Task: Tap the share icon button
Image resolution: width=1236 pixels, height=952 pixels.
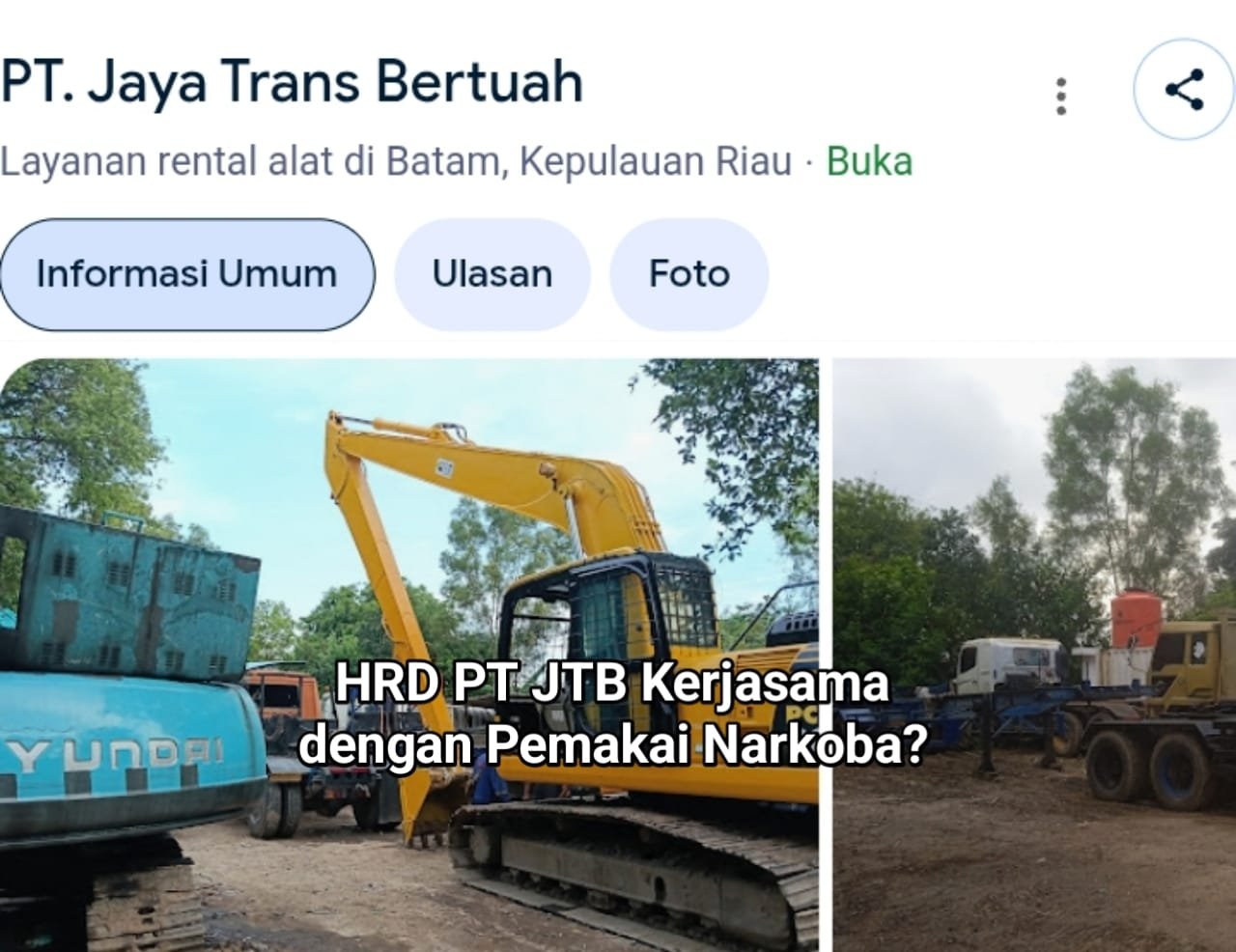Action: [x=1184, y=90]
